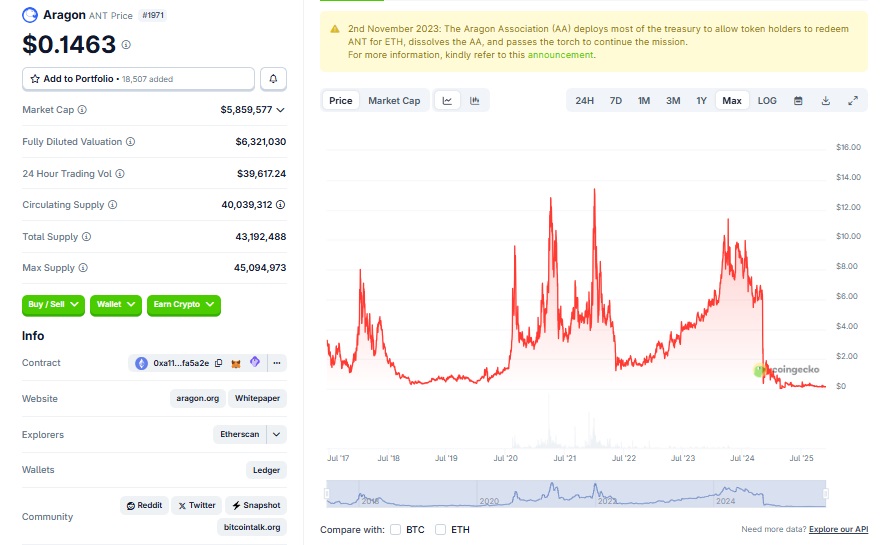
Task: Click the price alert bell icon
Action: pos(273,79)
